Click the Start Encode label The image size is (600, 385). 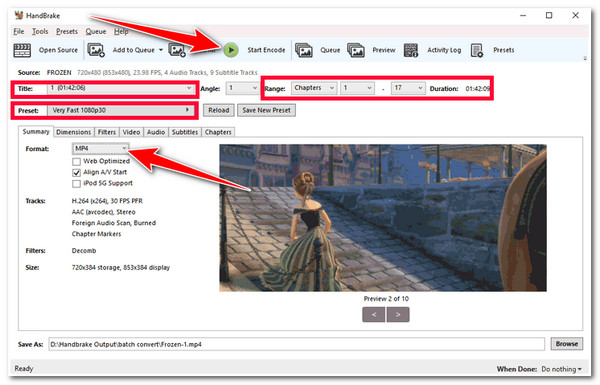click(266, 50)
